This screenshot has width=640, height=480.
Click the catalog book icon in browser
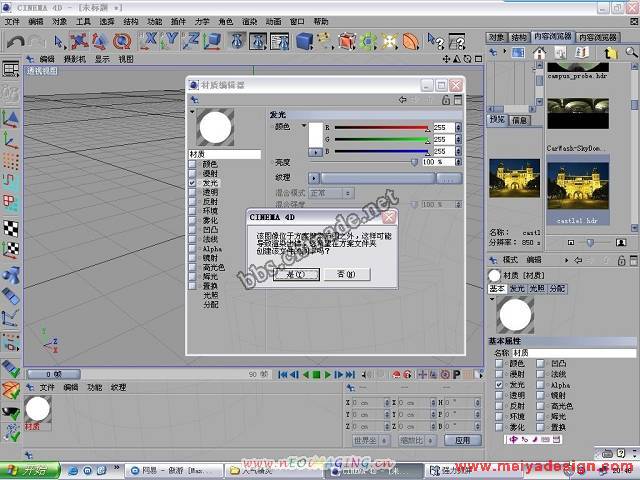(x=582, y=53)
